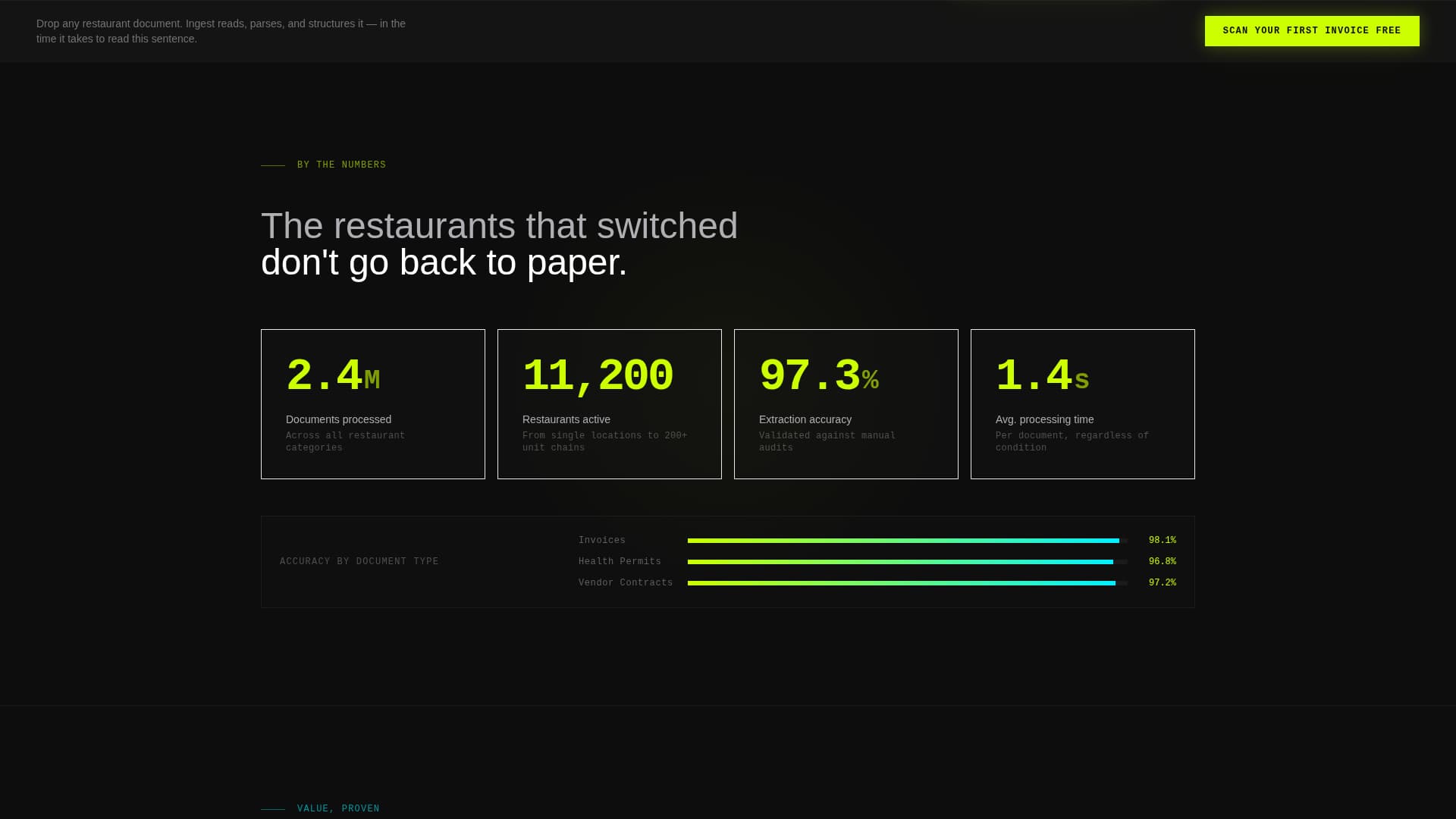Select the 1.4s Avg. processing time card
This screenshot has height=819, width=1456.
(x=1083, y=404)
